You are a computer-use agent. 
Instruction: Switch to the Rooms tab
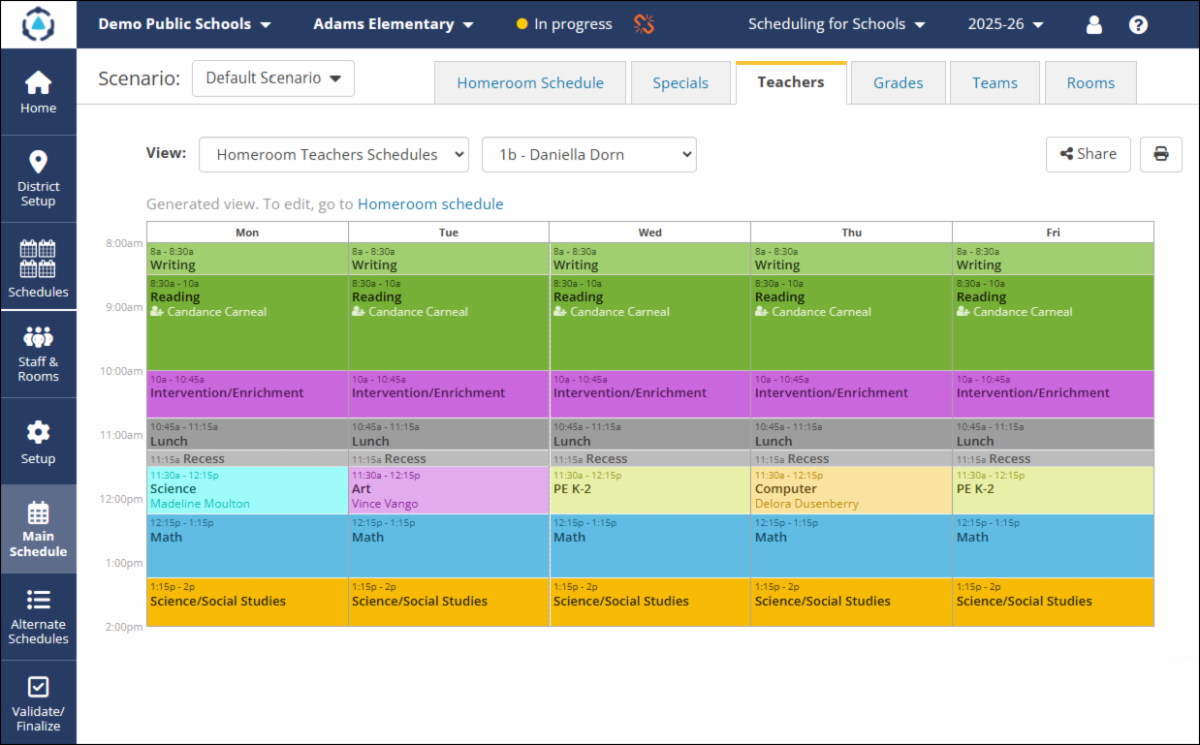[1090, 83]
